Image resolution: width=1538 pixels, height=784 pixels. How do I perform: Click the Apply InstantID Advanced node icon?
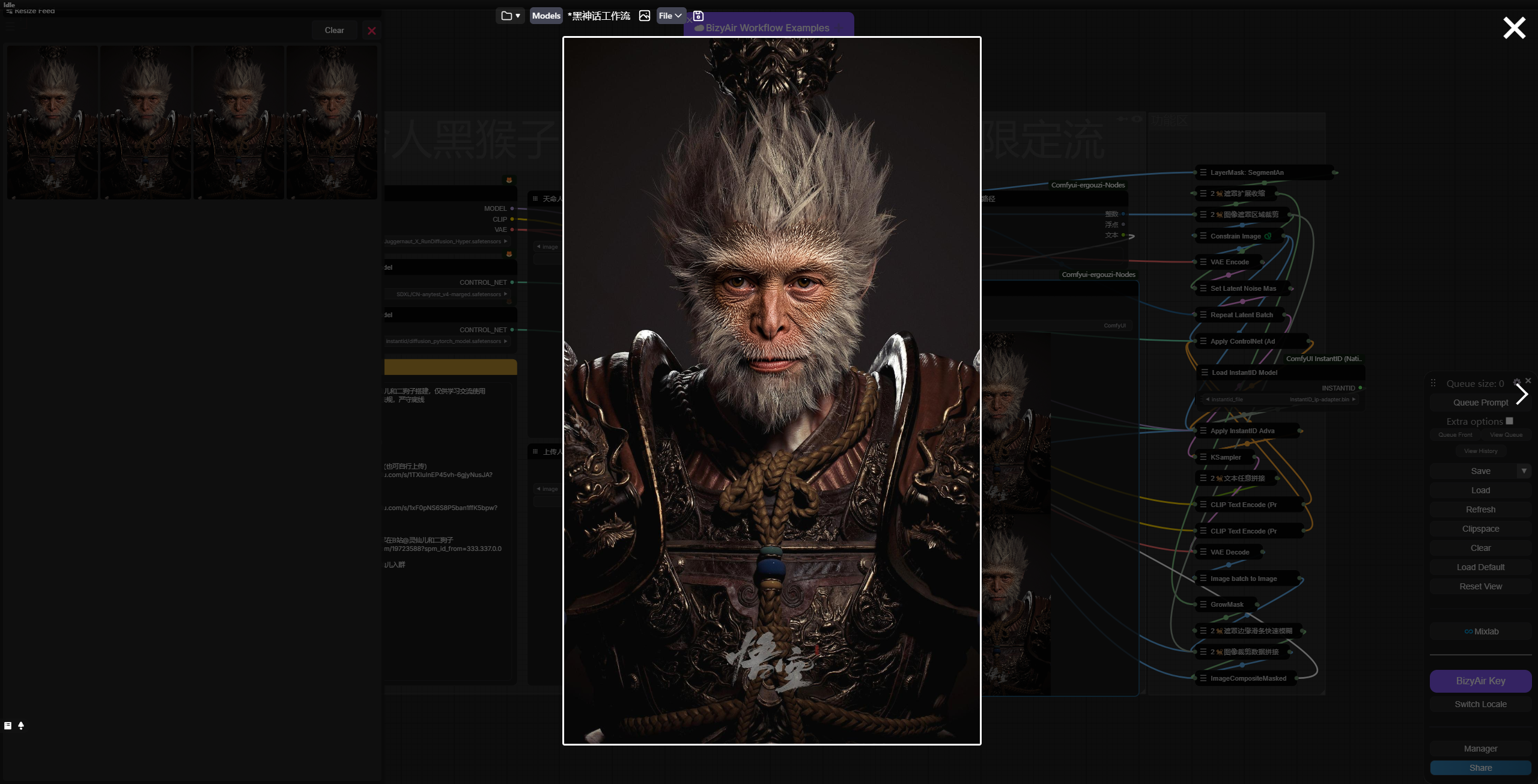[x=1203, y=431]
